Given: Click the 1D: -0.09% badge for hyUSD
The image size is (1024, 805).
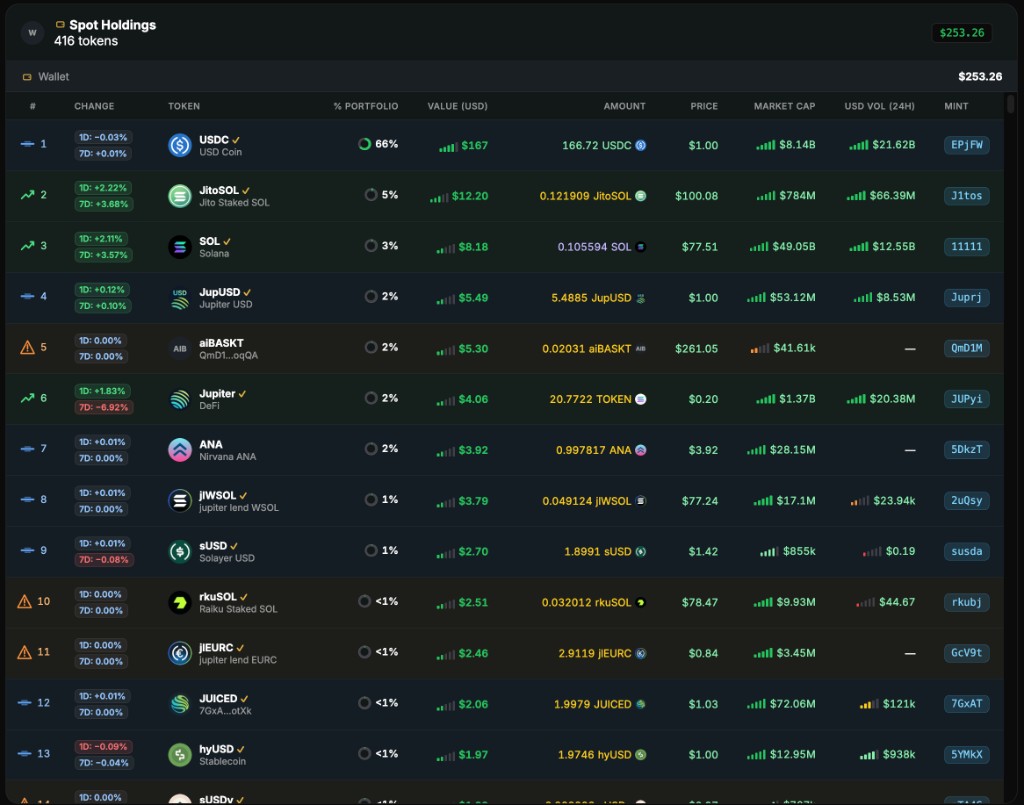Looking at the screenshot, I should tap(103, 746).
